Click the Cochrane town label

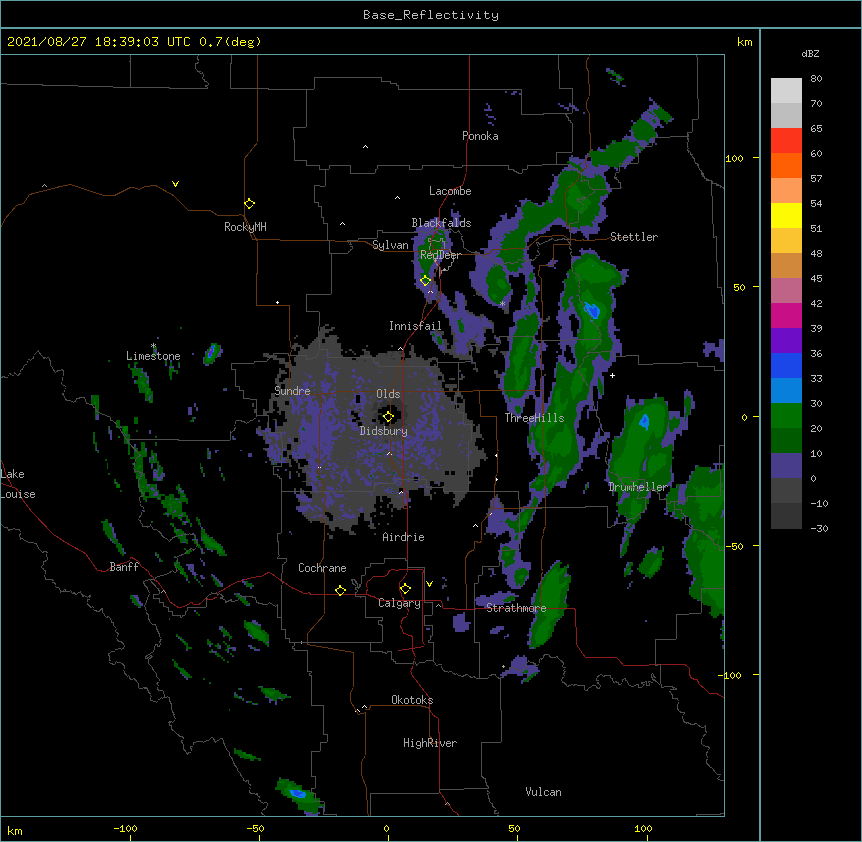pyautogui.click(x=322, y=568)
